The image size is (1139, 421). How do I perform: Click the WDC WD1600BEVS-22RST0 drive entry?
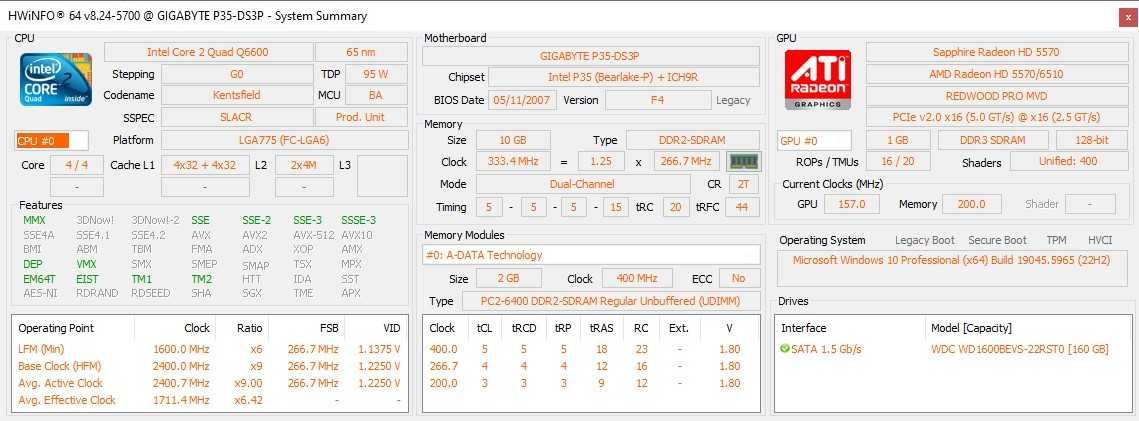(1020, 349)
